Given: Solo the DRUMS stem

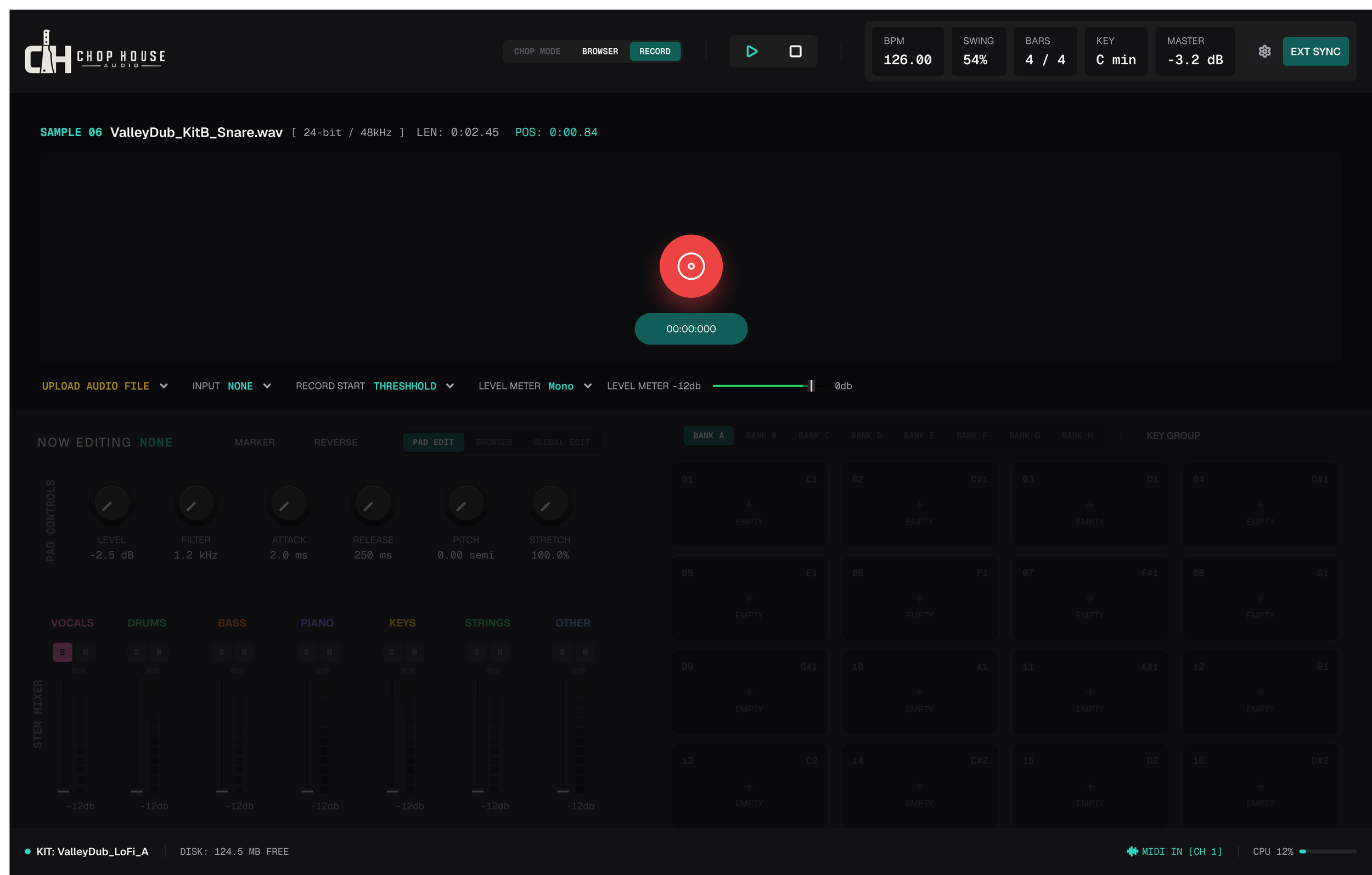Looking at the screenshot, I should [136, 652].
